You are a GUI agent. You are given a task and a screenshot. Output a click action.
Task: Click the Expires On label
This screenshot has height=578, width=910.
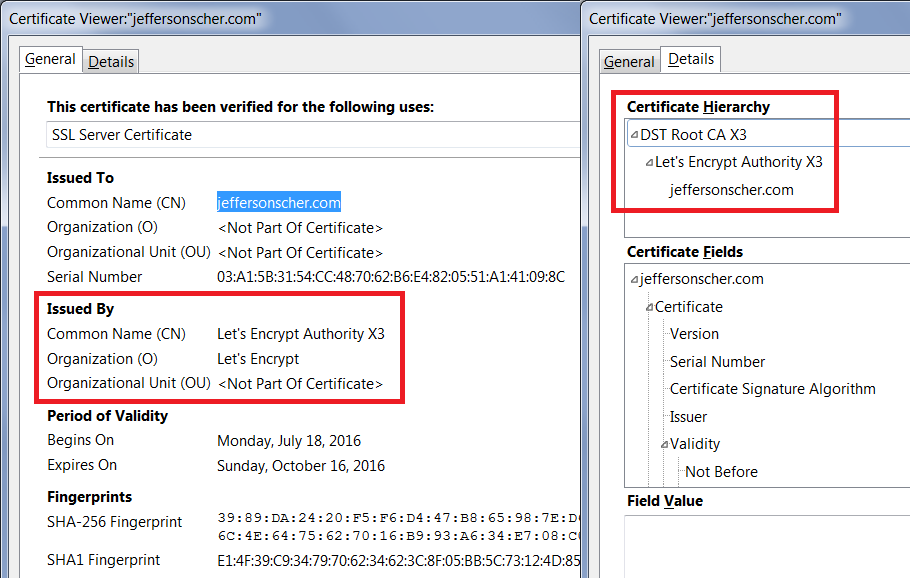tap(82, 465)
